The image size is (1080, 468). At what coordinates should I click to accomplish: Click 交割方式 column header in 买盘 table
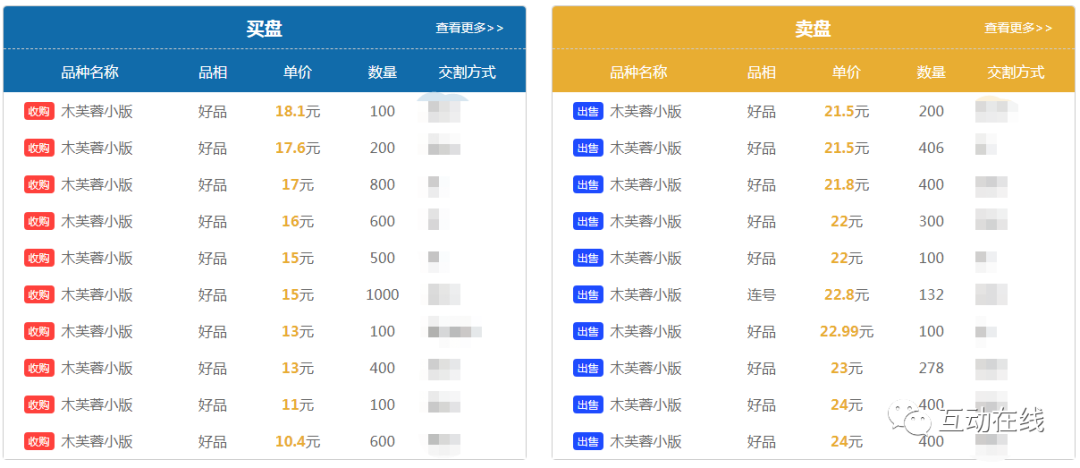click(467, 72)
